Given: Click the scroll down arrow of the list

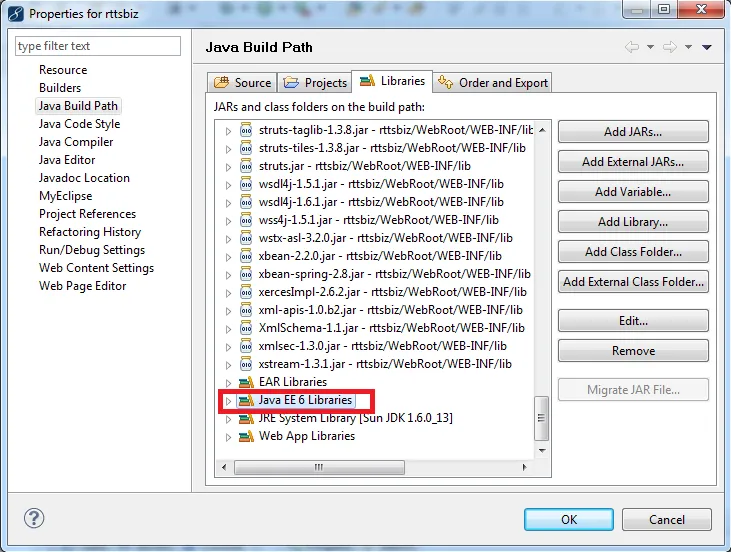Looking at the screenshot, I should (542, 450).
